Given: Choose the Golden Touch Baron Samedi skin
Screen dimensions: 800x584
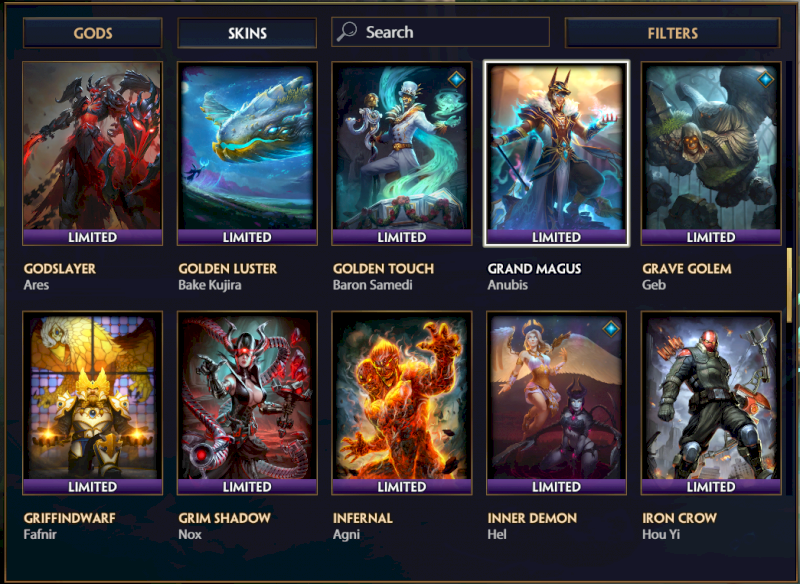Looking at the screenshot, I should 402,154.
